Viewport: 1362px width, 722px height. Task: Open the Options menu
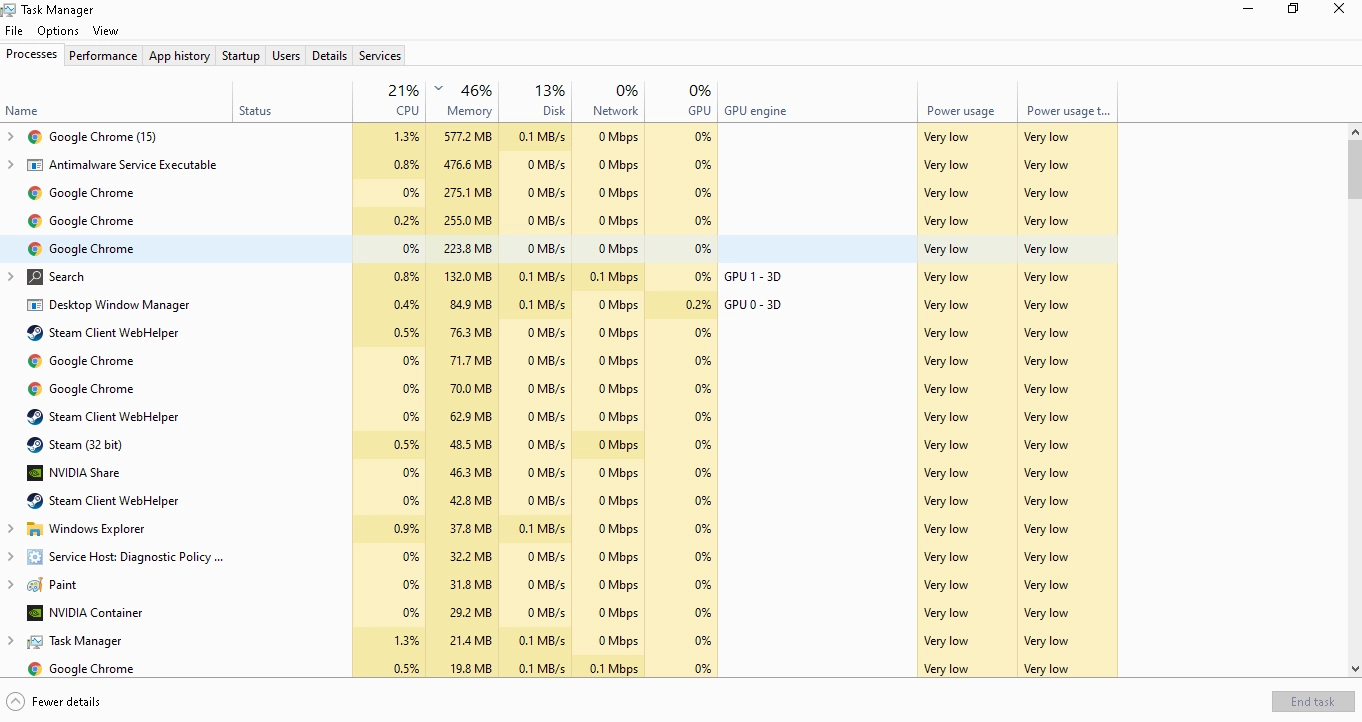coord(57,31)
